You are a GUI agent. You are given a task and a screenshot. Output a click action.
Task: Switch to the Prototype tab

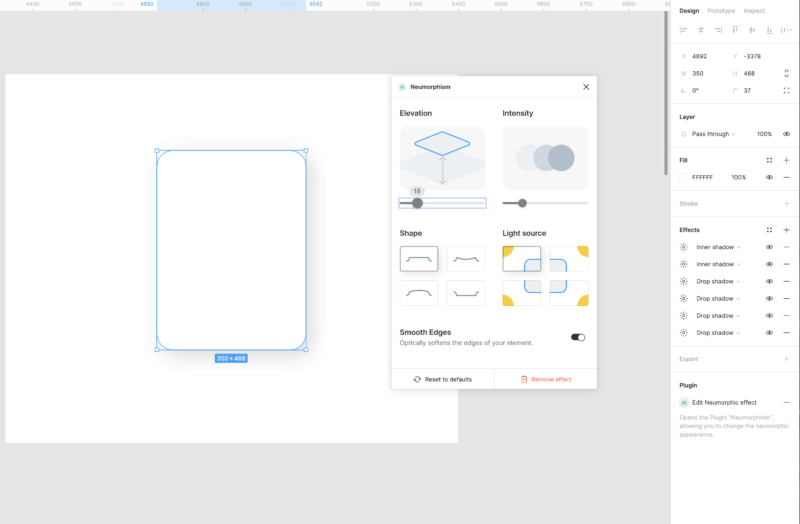(721, 11)
